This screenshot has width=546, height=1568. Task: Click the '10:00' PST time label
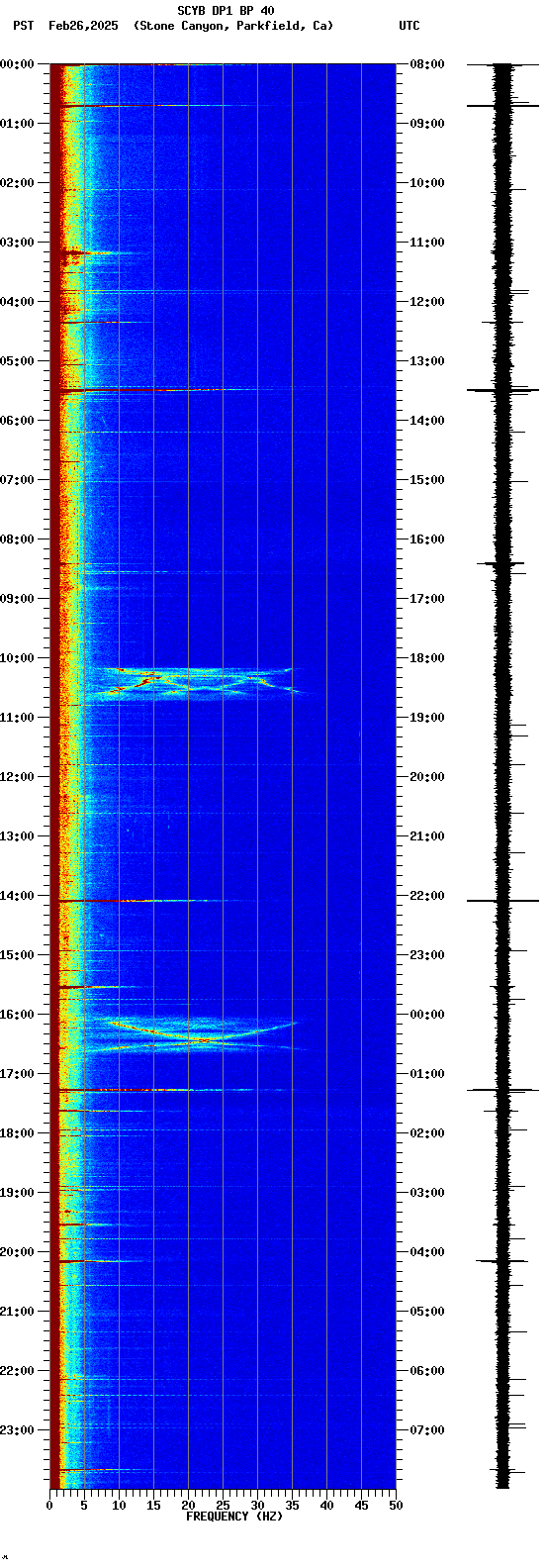tap(18, 658)
